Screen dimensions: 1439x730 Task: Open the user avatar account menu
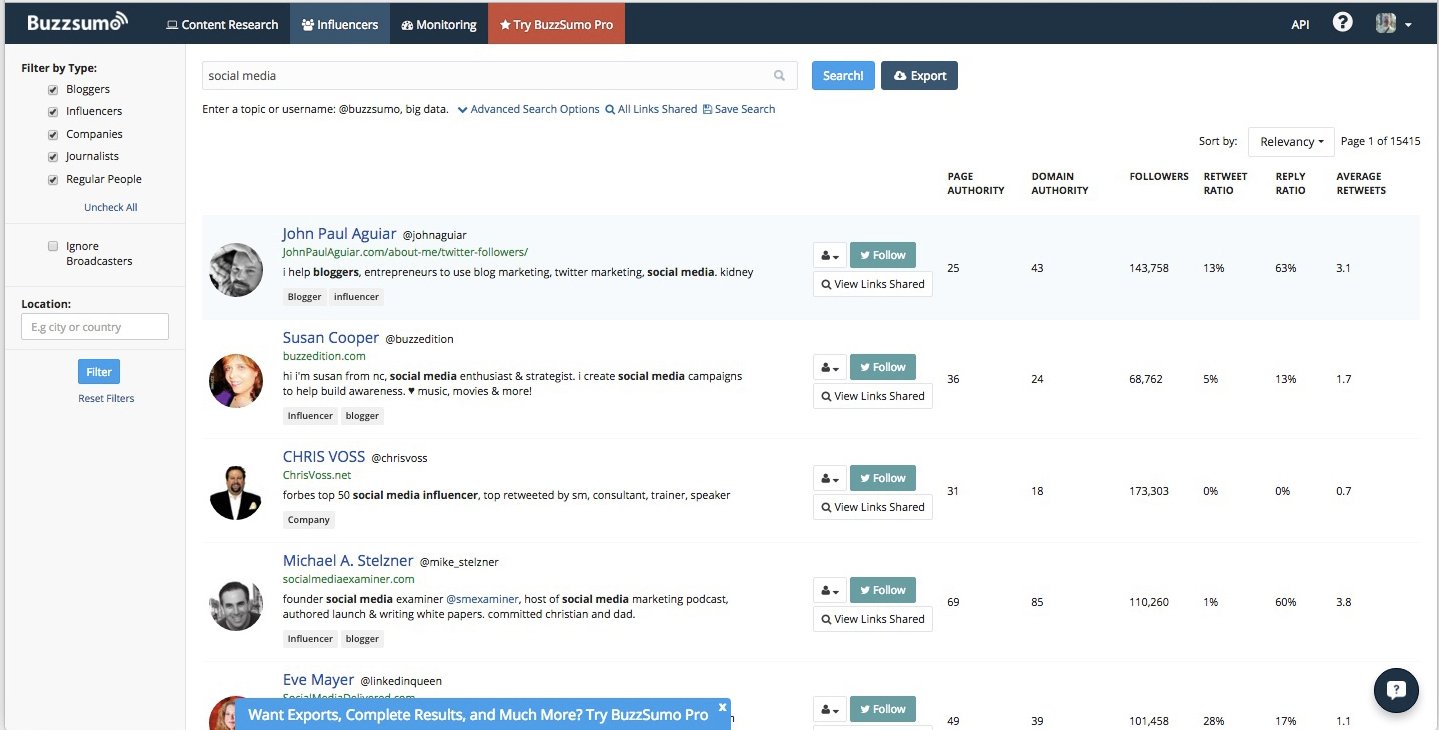1393,24
